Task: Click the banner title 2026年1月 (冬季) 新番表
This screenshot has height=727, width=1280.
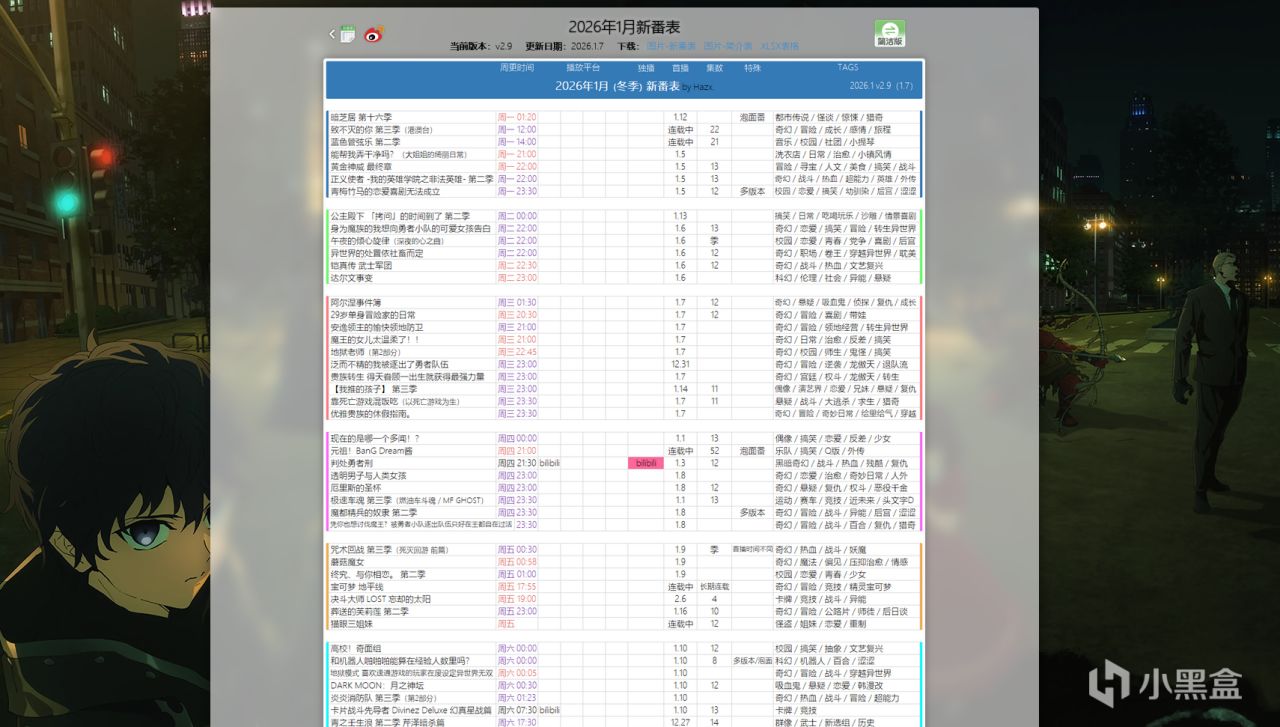Action: point(617,87)
